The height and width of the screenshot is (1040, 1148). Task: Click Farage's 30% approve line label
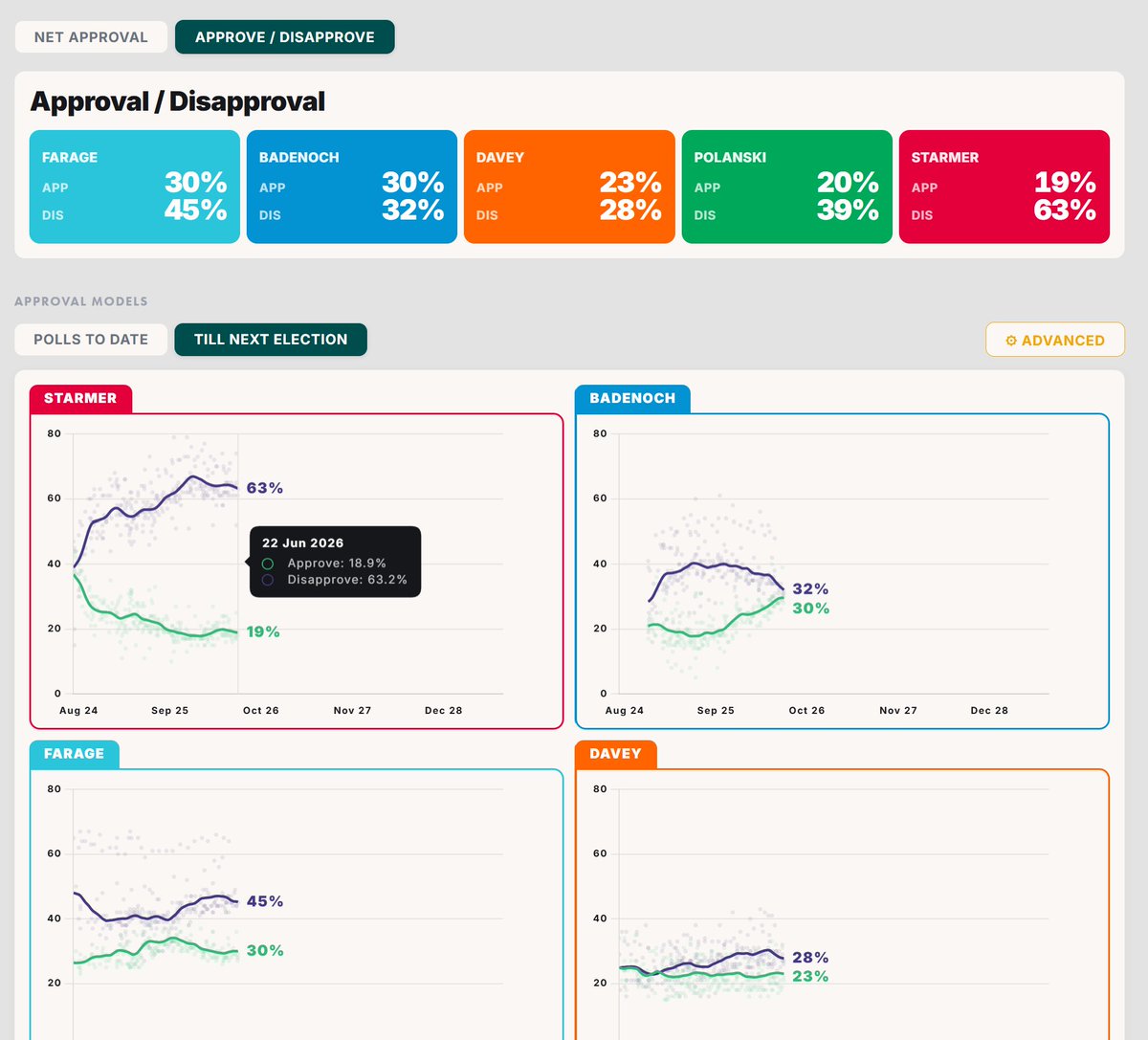(265, 950)
